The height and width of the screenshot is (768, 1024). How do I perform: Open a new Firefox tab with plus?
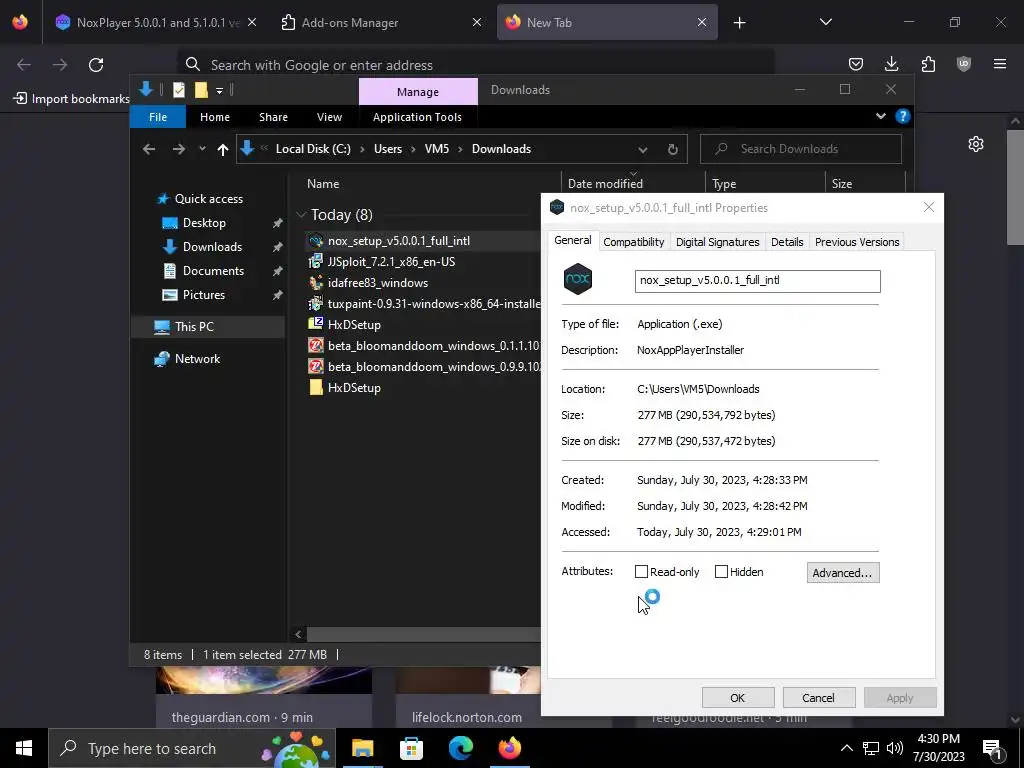(x=739, y=23)
